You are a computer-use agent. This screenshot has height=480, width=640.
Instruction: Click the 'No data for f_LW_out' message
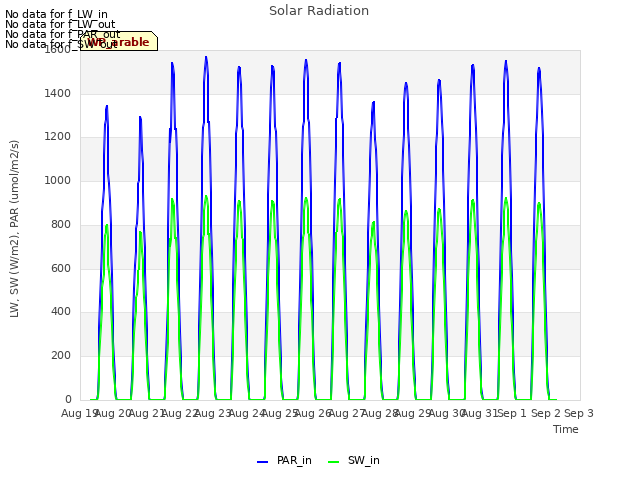[x=60, y=24]
